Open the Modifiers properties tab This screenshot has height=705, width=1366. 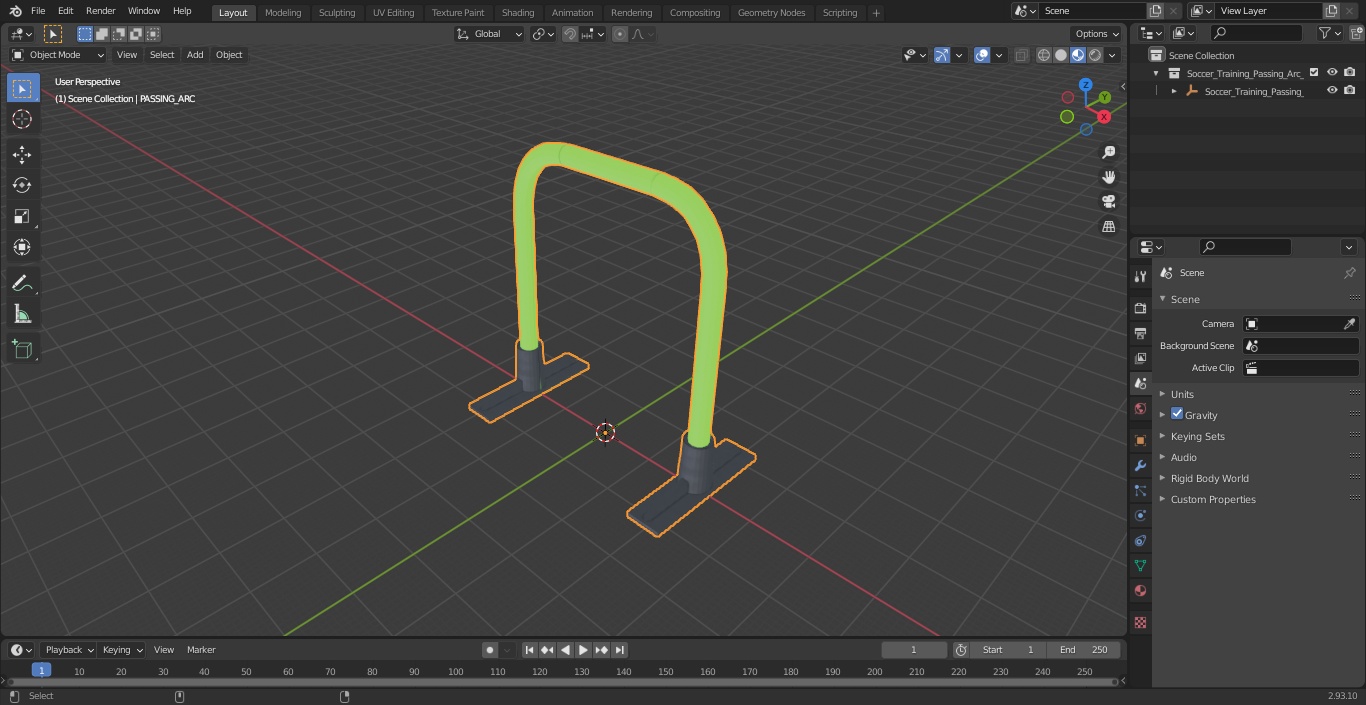coord(1140,465)
